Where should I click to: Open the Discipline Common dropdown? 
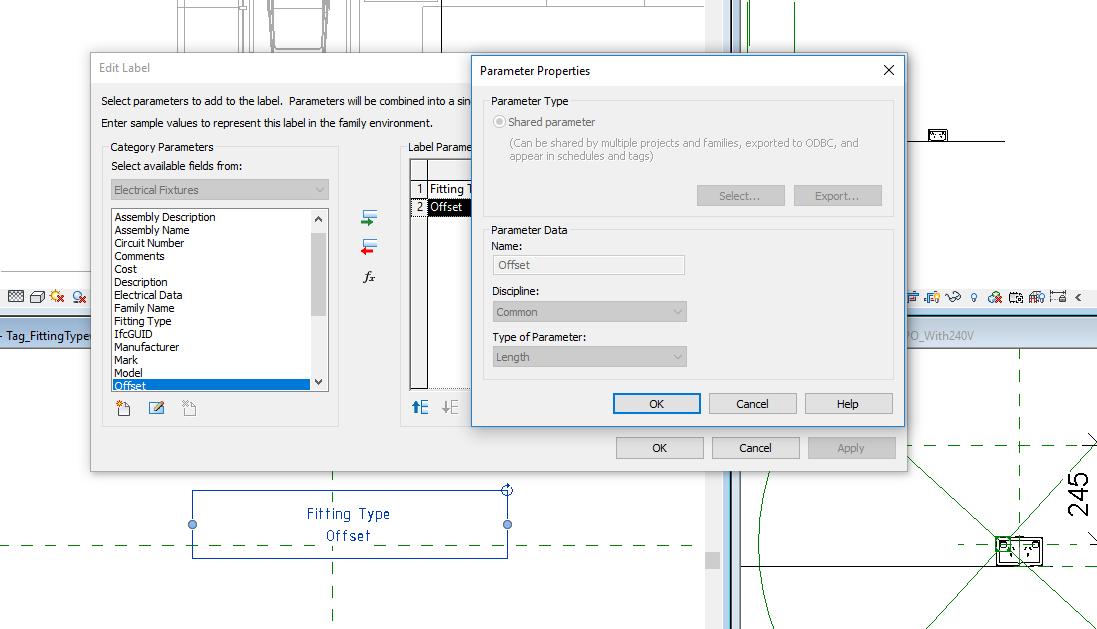point(589,312)
